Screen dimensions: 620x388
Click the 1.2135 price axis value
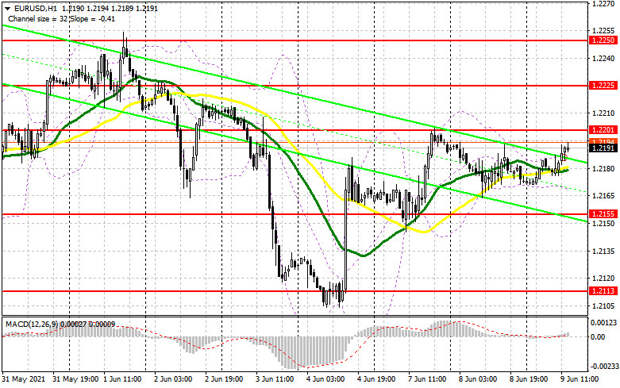pyautogui.click(x=603, y=251)
